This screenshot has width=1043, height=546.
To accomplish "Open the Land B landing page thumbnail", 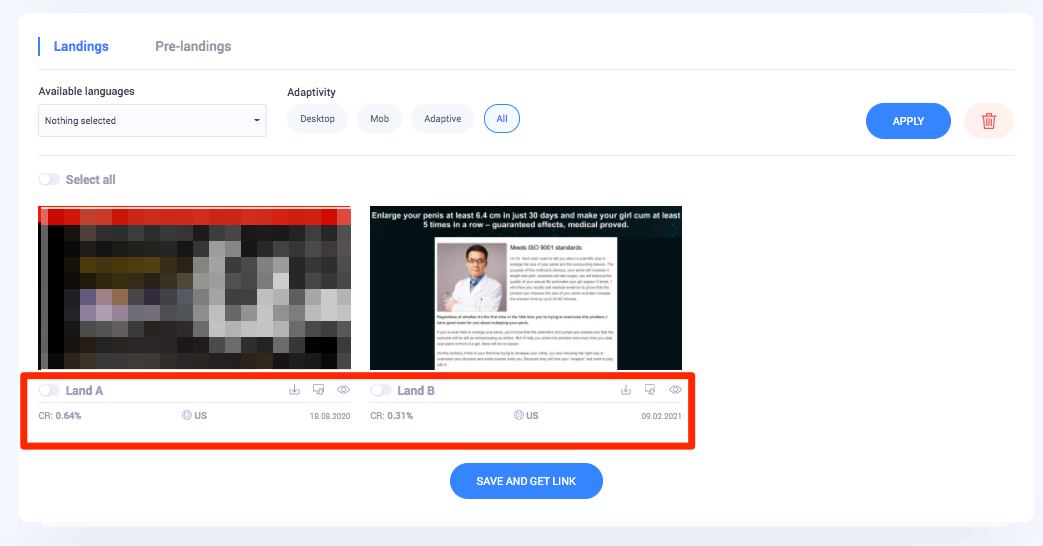I will (526, 288).
